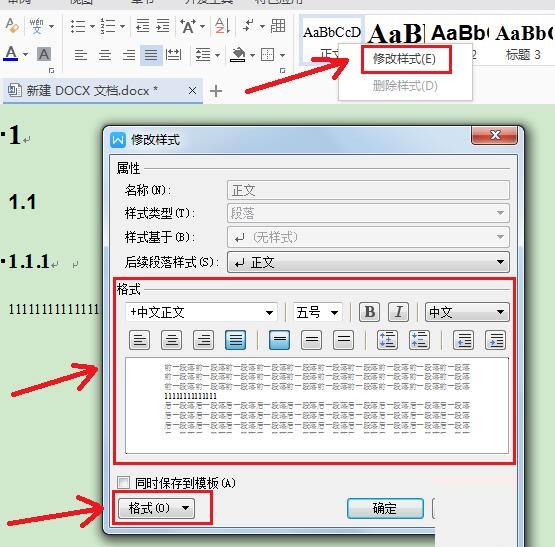Image resolution: width=555 pixels, height=547 pixels.
Task: Toggle character shading A icon
Action: click(44, 55)
